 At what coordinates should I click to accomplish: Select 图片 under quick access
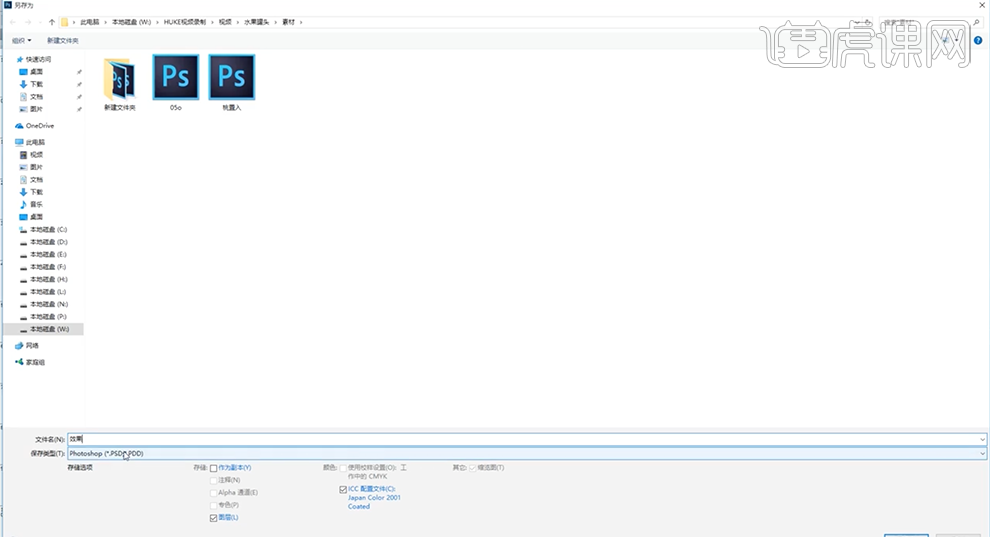[x=32, y=109]
